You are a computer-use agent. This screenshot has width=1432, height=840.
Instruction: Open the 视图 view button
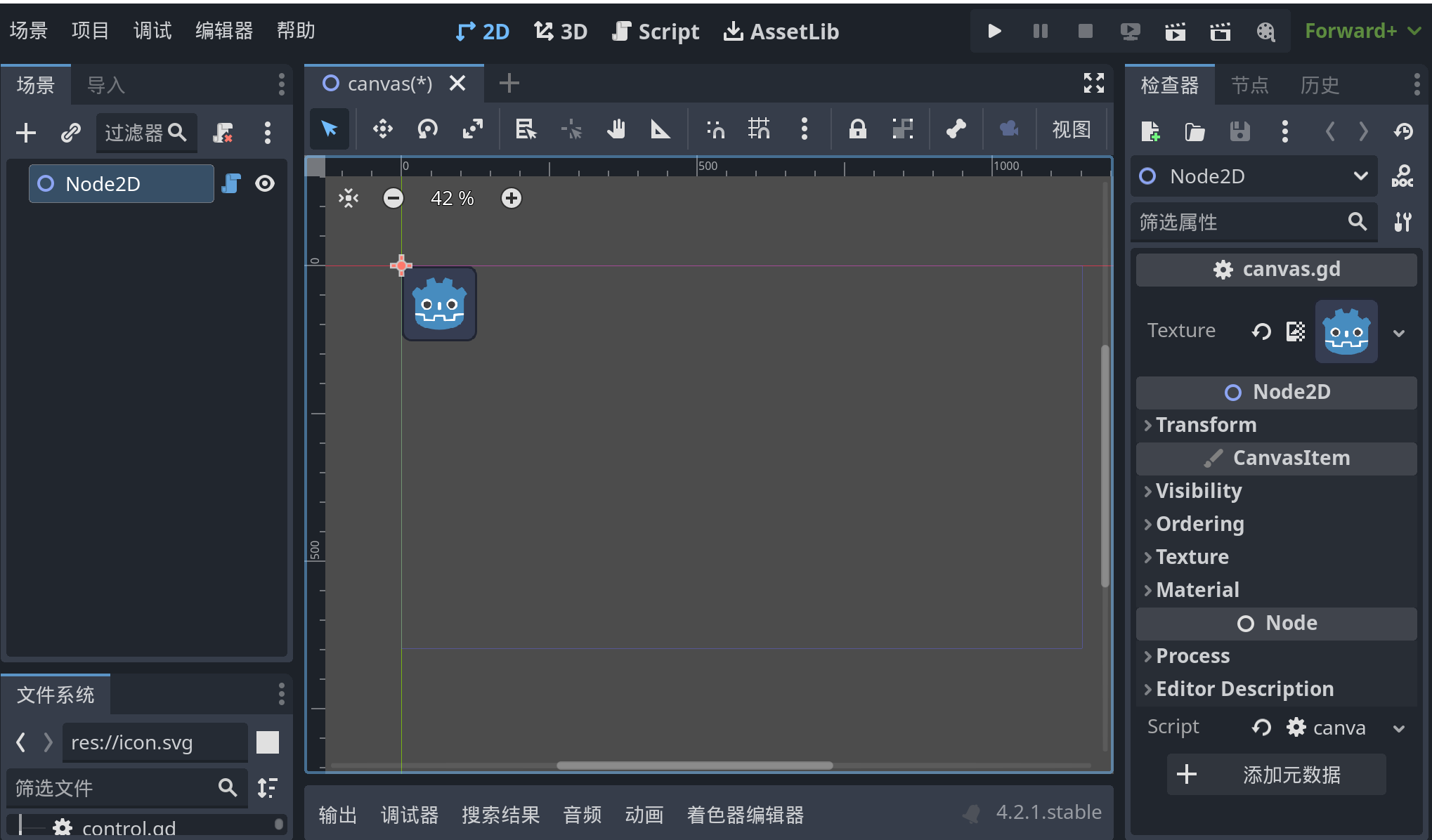(x=1071, y=129)
